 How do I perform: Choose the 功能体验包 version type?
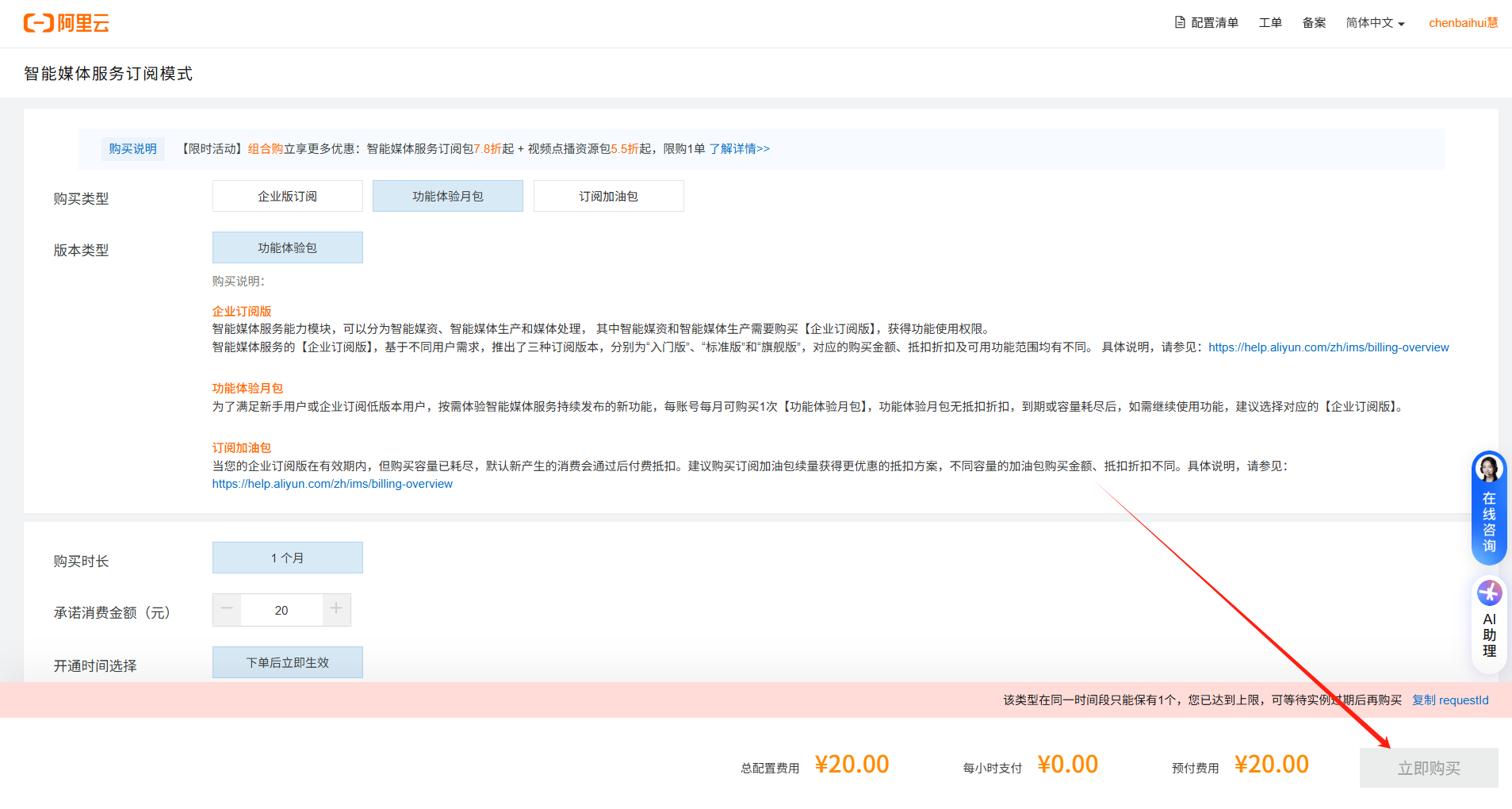(x=287, y=247)
